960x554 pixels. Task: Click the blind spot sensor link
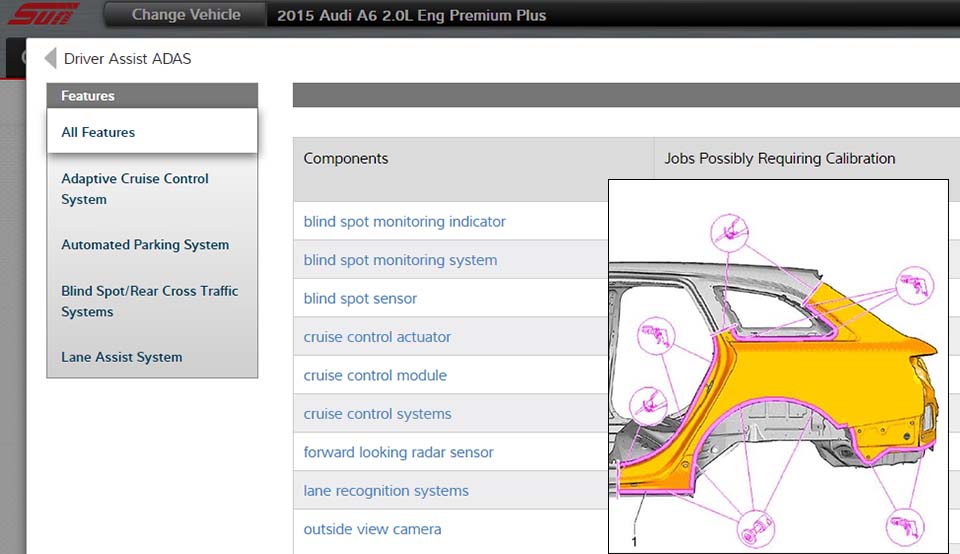(x=360, y=299)
